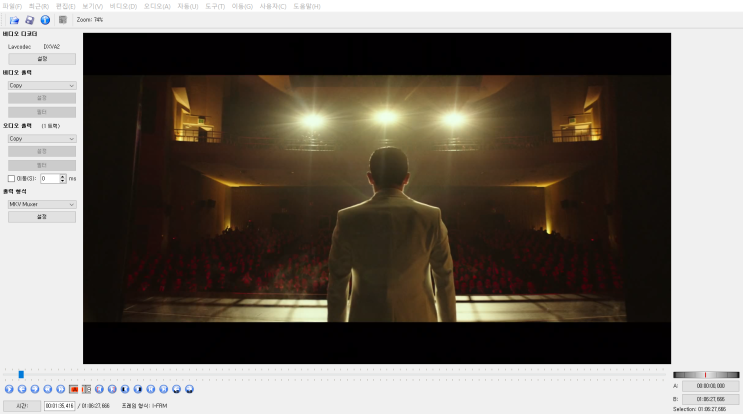
Task: Click the blue timeline position handle
Action: pyautogui.click(x=21, y=375)
